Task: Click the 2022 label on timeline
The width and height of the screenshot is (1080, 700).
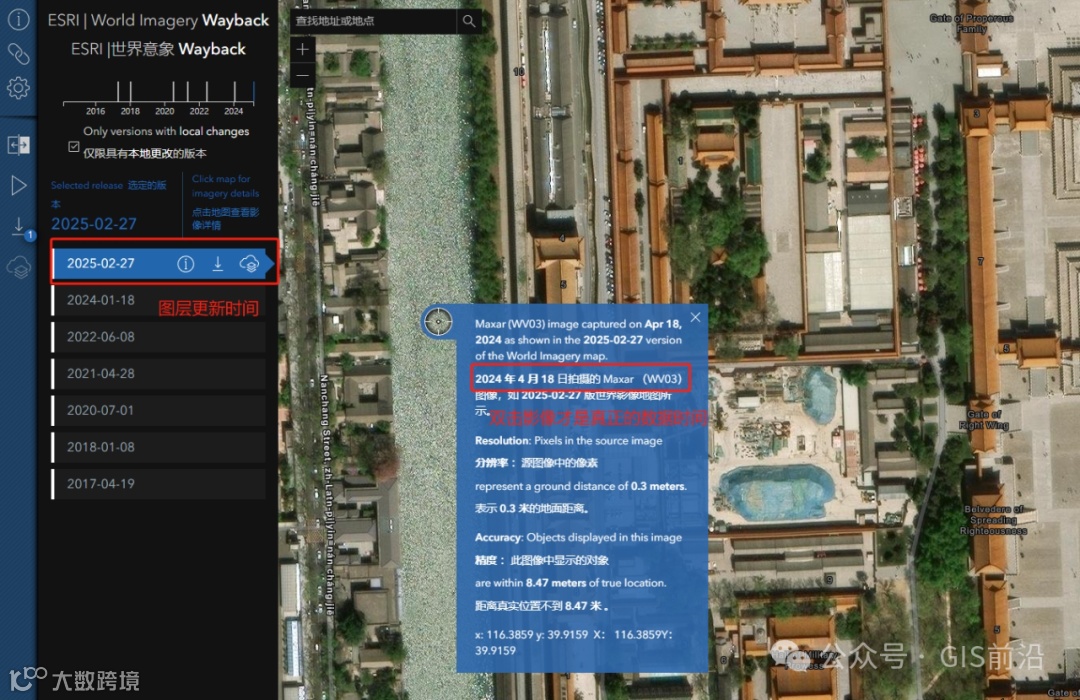Action: pos(199,111)
